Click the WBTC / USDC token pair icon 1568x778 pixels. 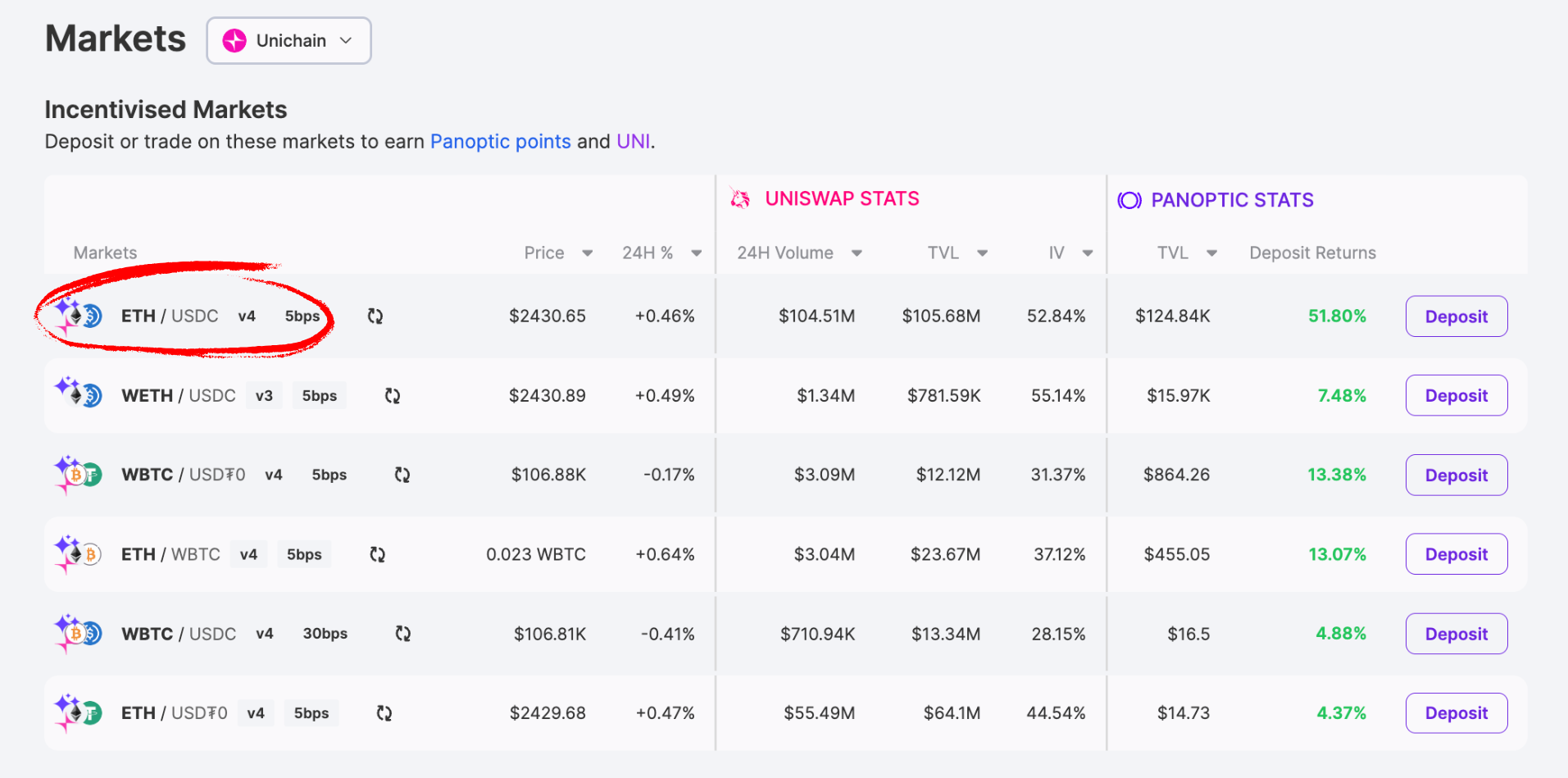78,633
